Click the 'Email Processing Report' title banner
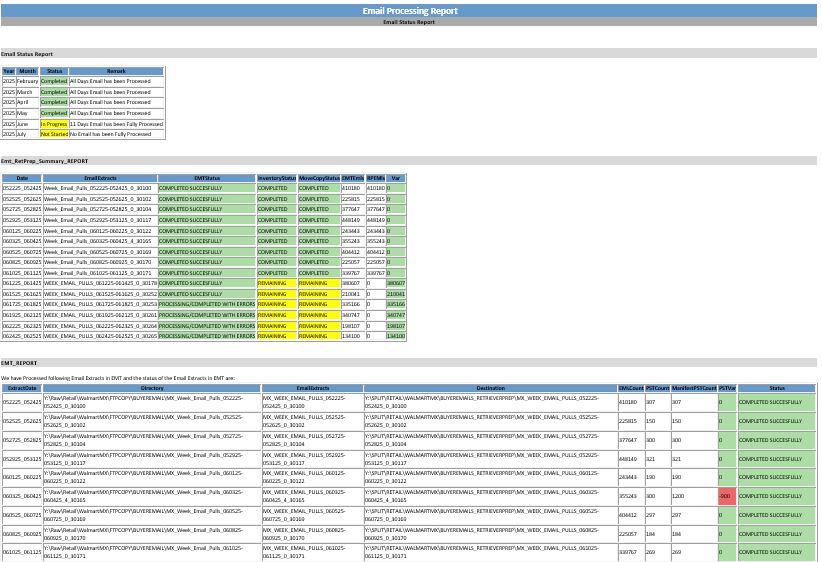Image resolution: width=822 pixels, height=562 pixels. 409,11
